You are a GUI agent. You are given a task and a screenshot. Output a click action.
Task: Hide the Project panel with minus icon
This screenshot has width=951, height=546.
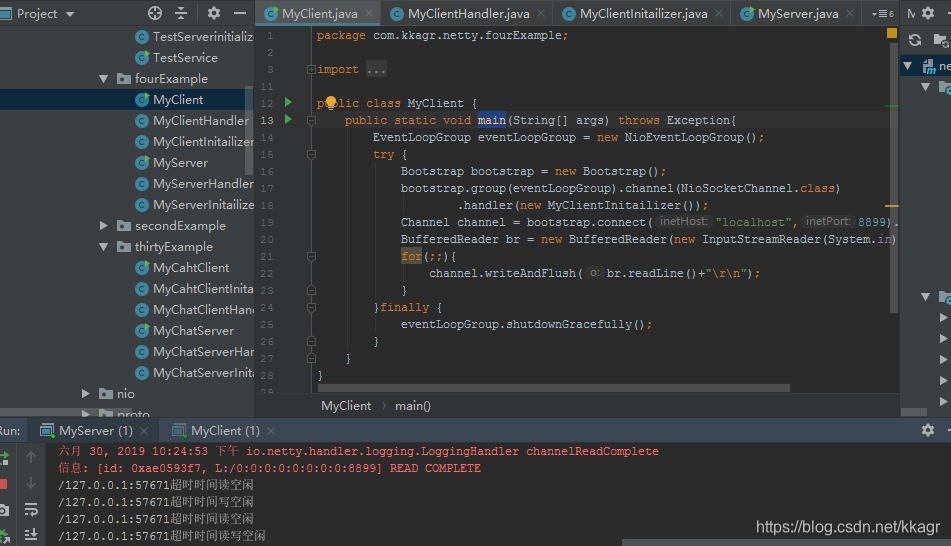pos(240,13)
